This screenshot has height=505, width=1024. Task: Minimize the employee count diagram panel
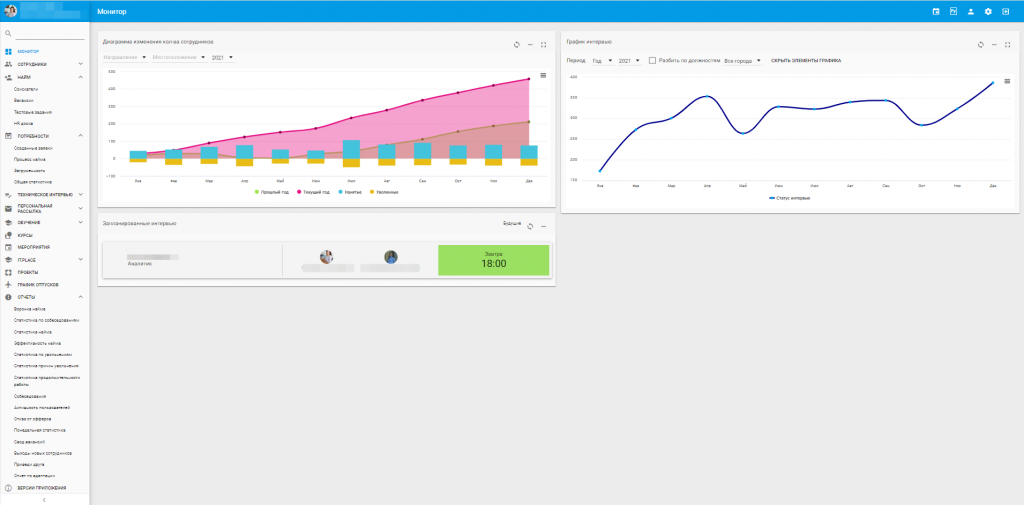click(x=530, y=44)
